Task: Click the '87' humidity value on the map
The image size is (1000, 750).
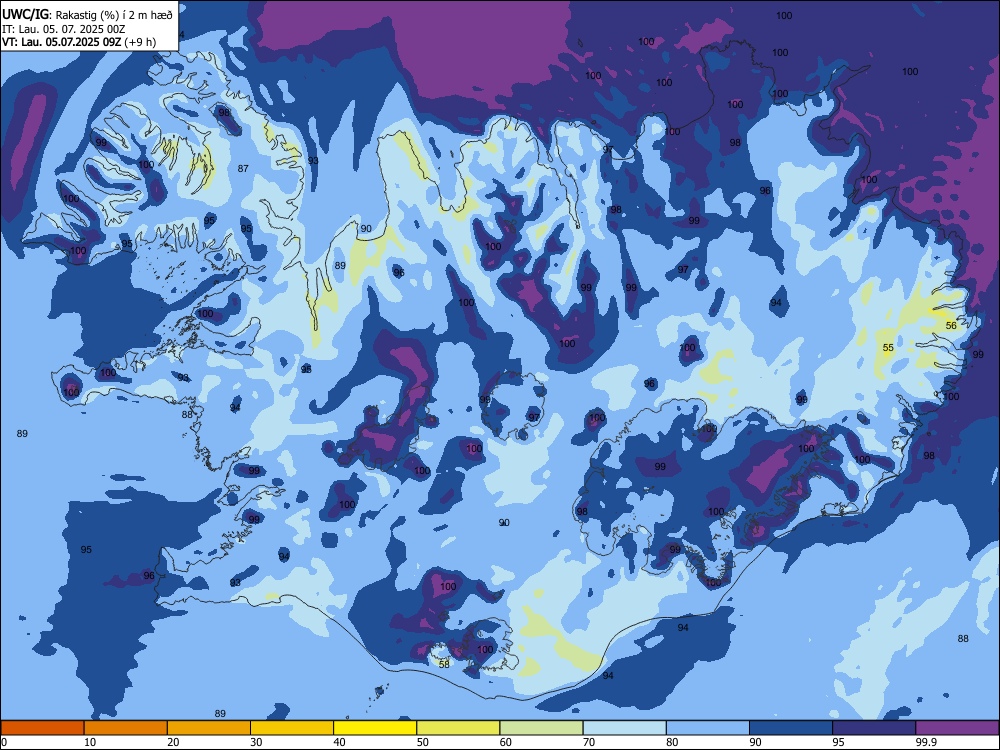Action: (243, 168)
